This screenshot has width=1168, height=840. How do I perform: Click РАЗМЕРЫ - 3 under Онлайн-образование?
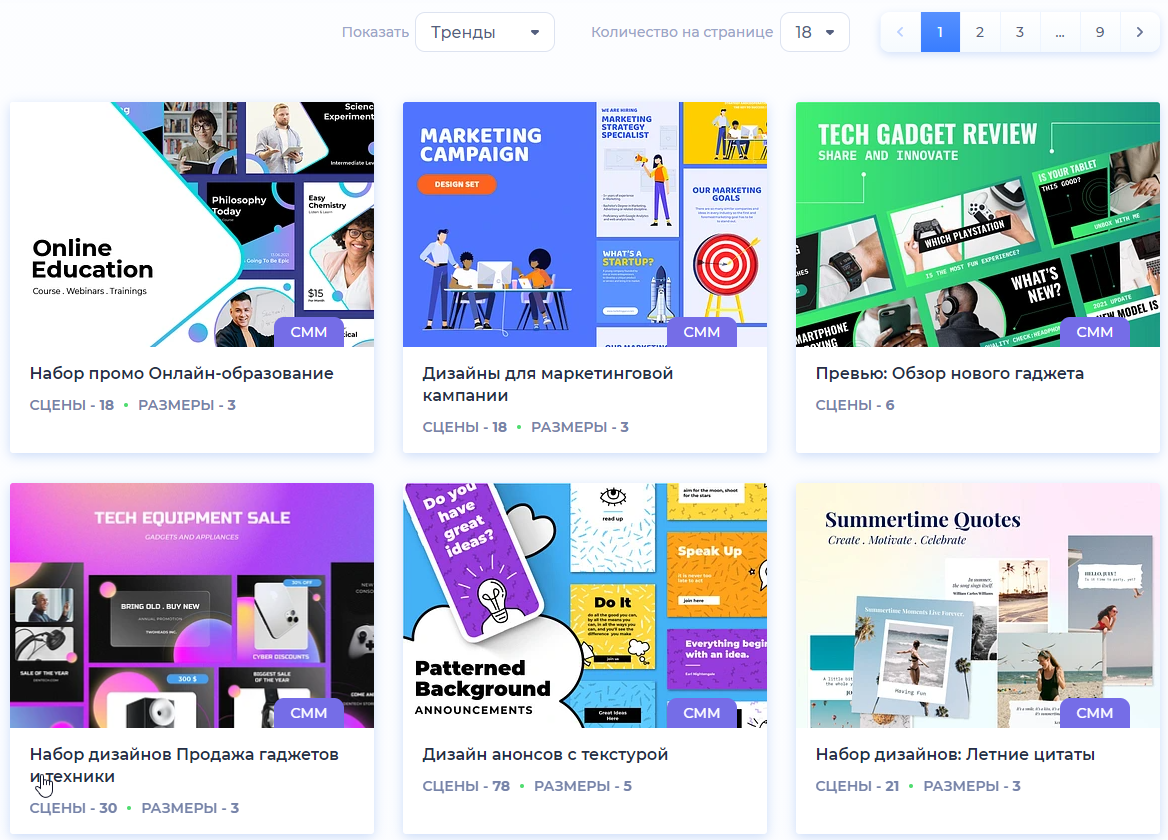[x=187, y=405]
